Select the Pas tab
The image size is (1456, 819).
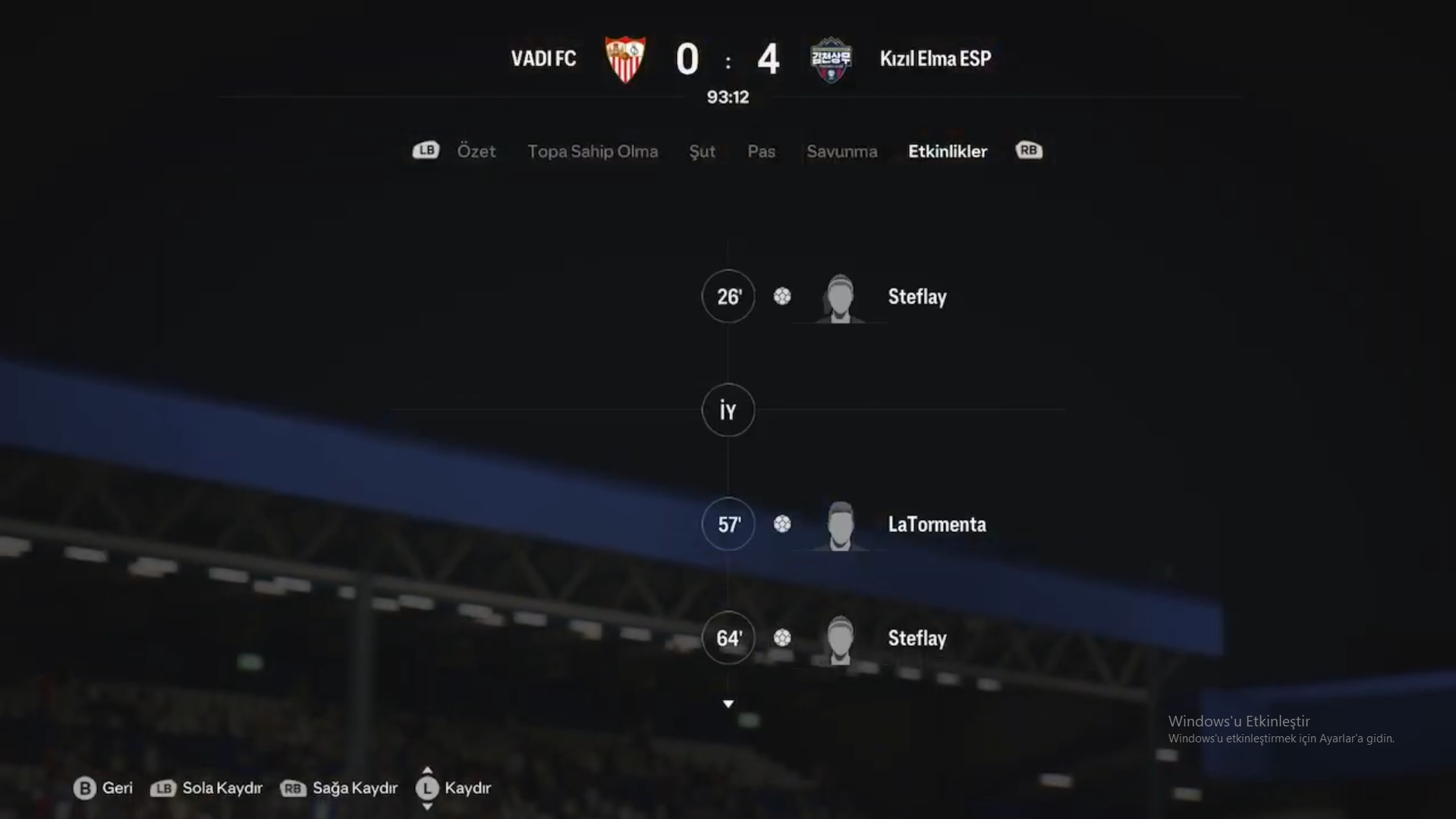[x=761, y=151]
